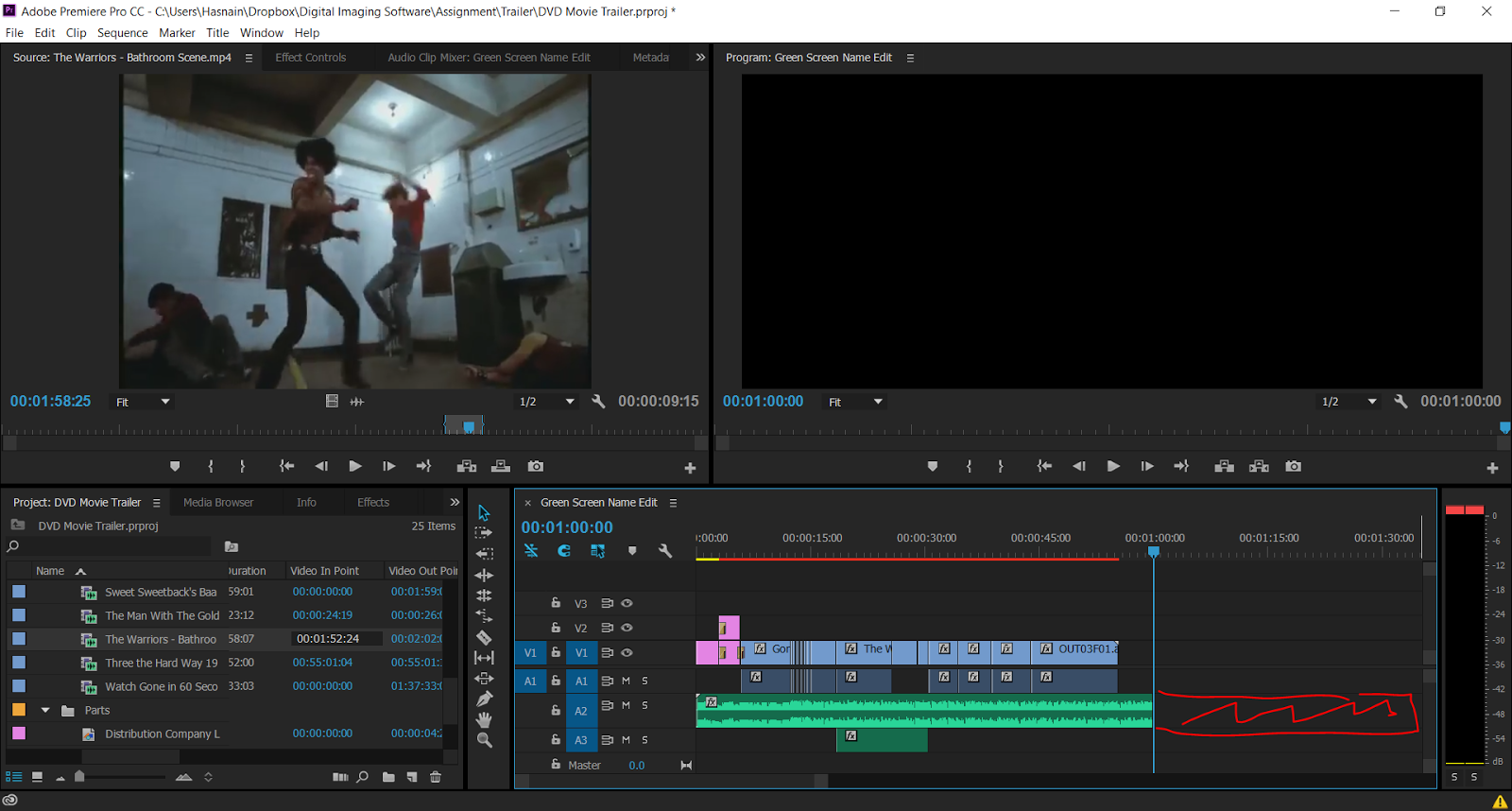The width and height of the screenshot is (1512, 811).
Task: Switch Project panel to list view
Action: 14,777
